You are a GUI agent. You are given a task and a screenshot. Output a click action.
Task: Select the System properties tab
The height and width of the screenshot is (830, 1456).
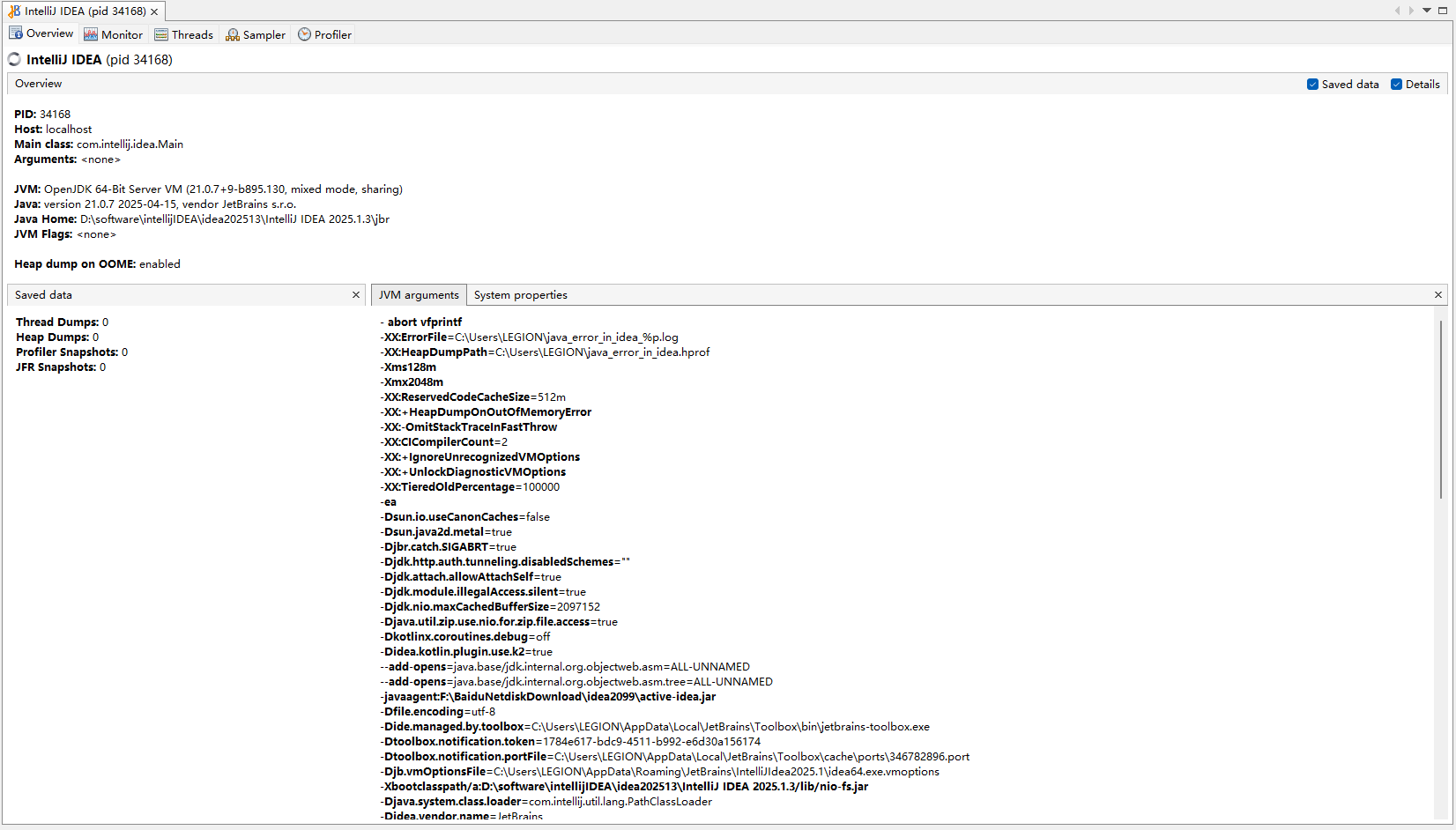point(521,295)
